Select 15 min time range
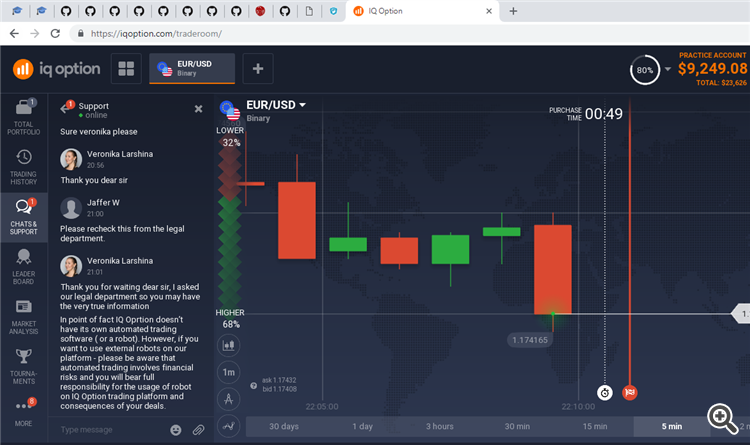The image size is (750, 445). [595, 426]
